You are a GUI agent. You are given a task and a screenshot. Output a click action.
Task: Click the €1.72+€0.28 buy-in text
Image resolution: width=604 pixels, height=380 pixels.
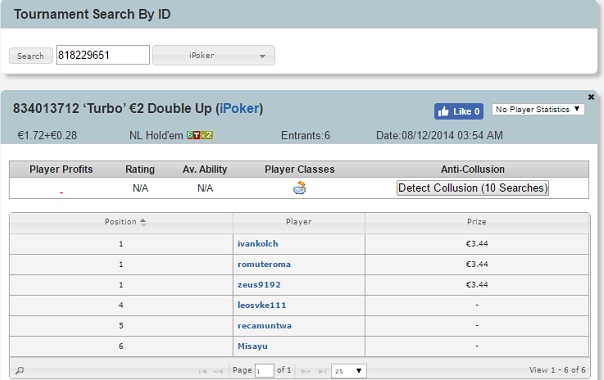click(47, 135)
